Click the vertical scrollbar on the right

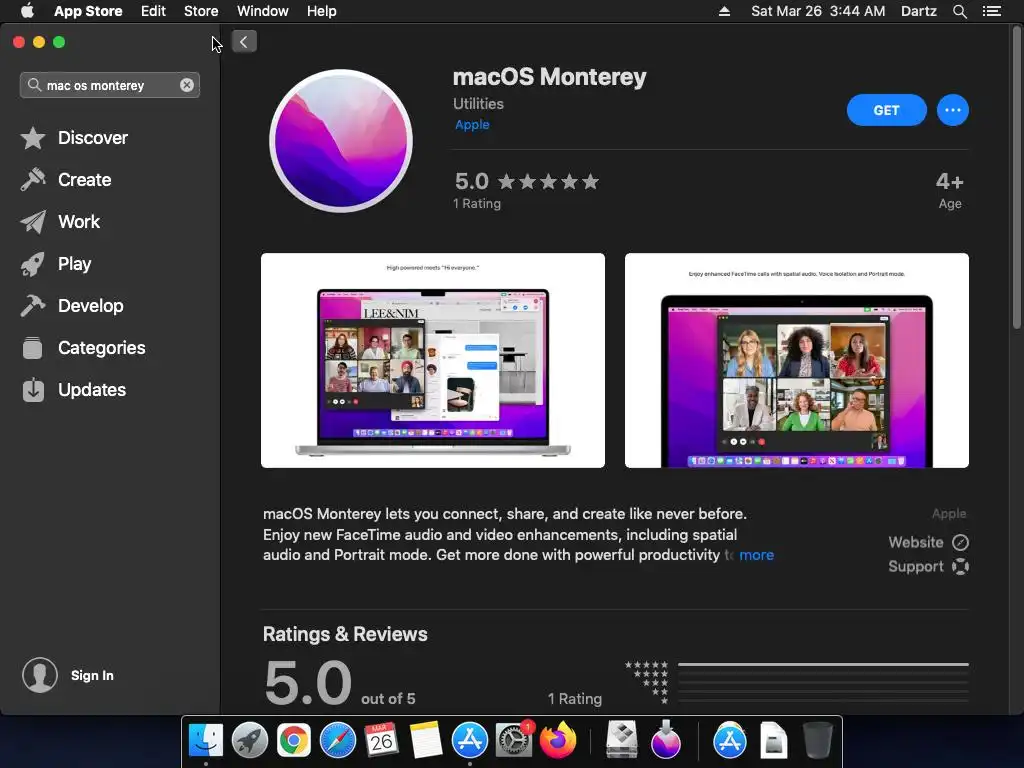(x=1017, y=176)
